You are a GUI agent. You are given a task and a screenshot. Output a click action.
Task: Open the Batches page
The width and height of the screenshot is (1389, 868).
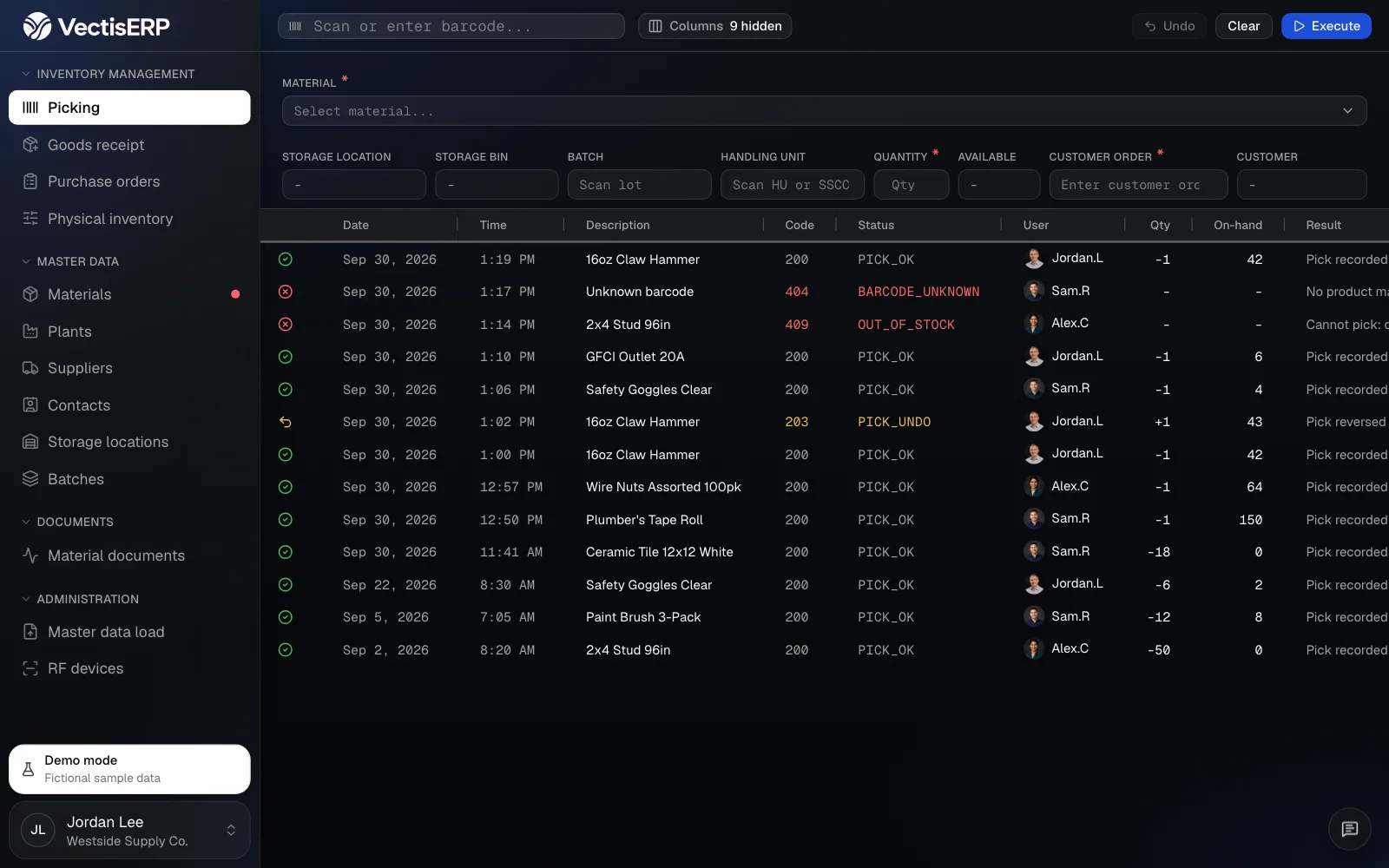pos(129,479)
